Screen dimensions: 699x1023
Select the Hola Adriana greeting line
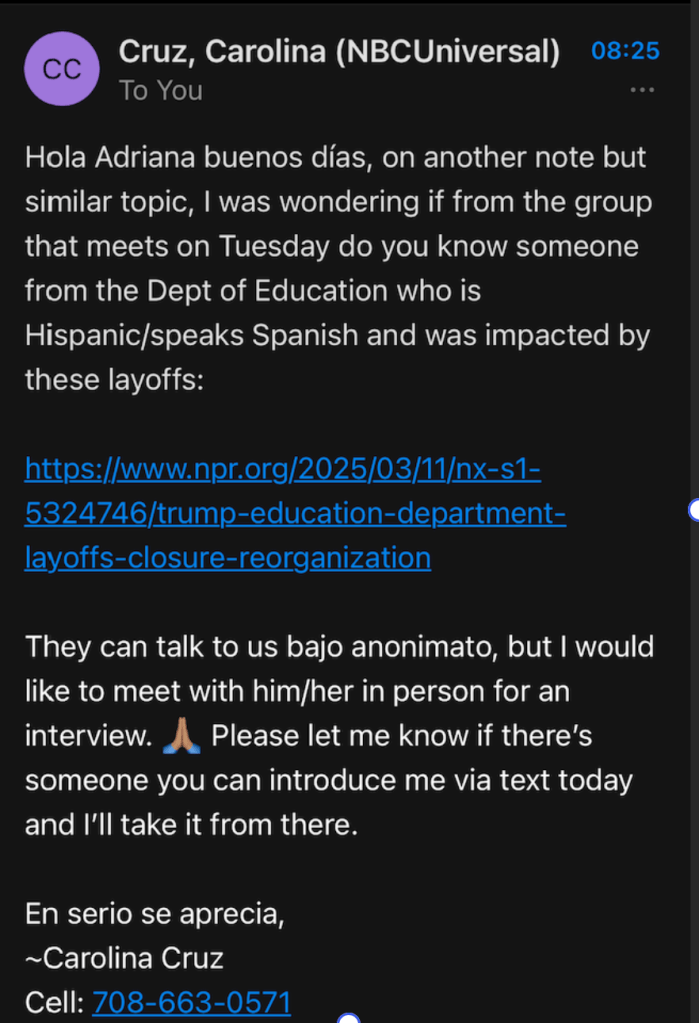(336, 157)
